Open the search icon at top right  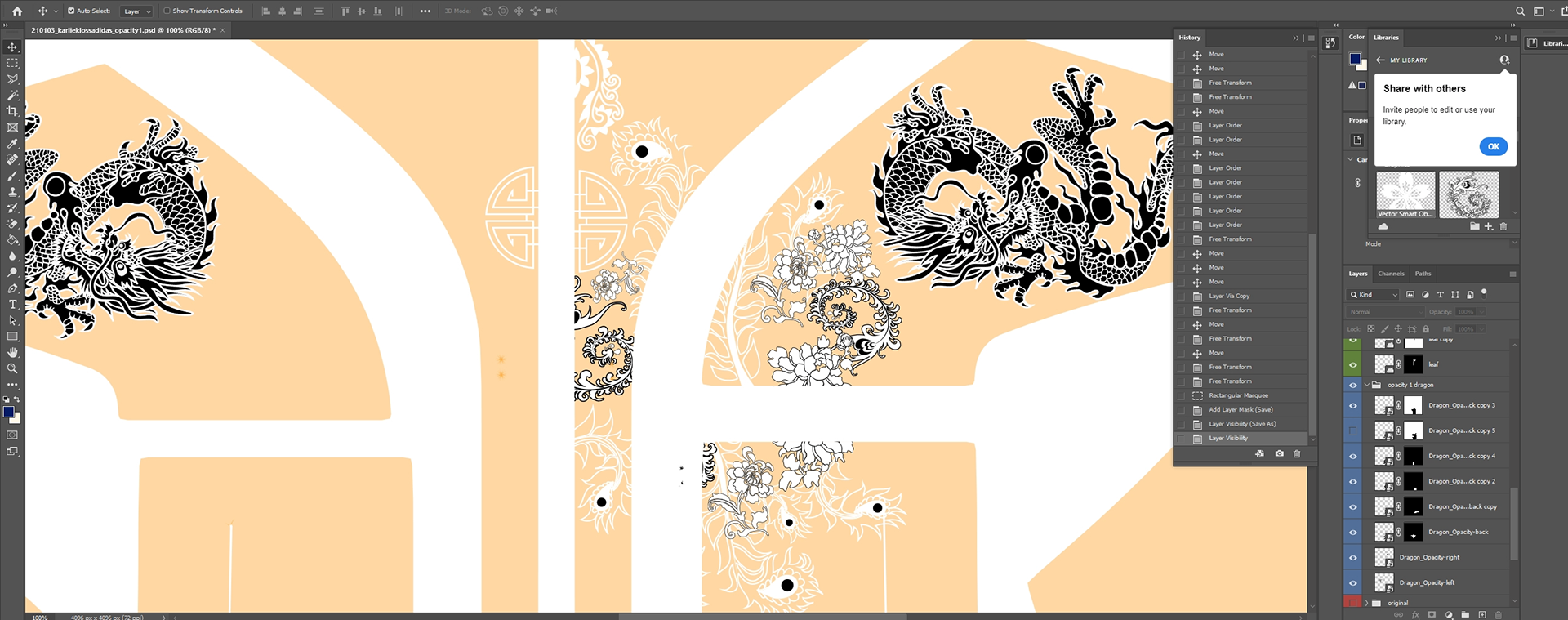pyautogui.click(x=1520, y=11)
